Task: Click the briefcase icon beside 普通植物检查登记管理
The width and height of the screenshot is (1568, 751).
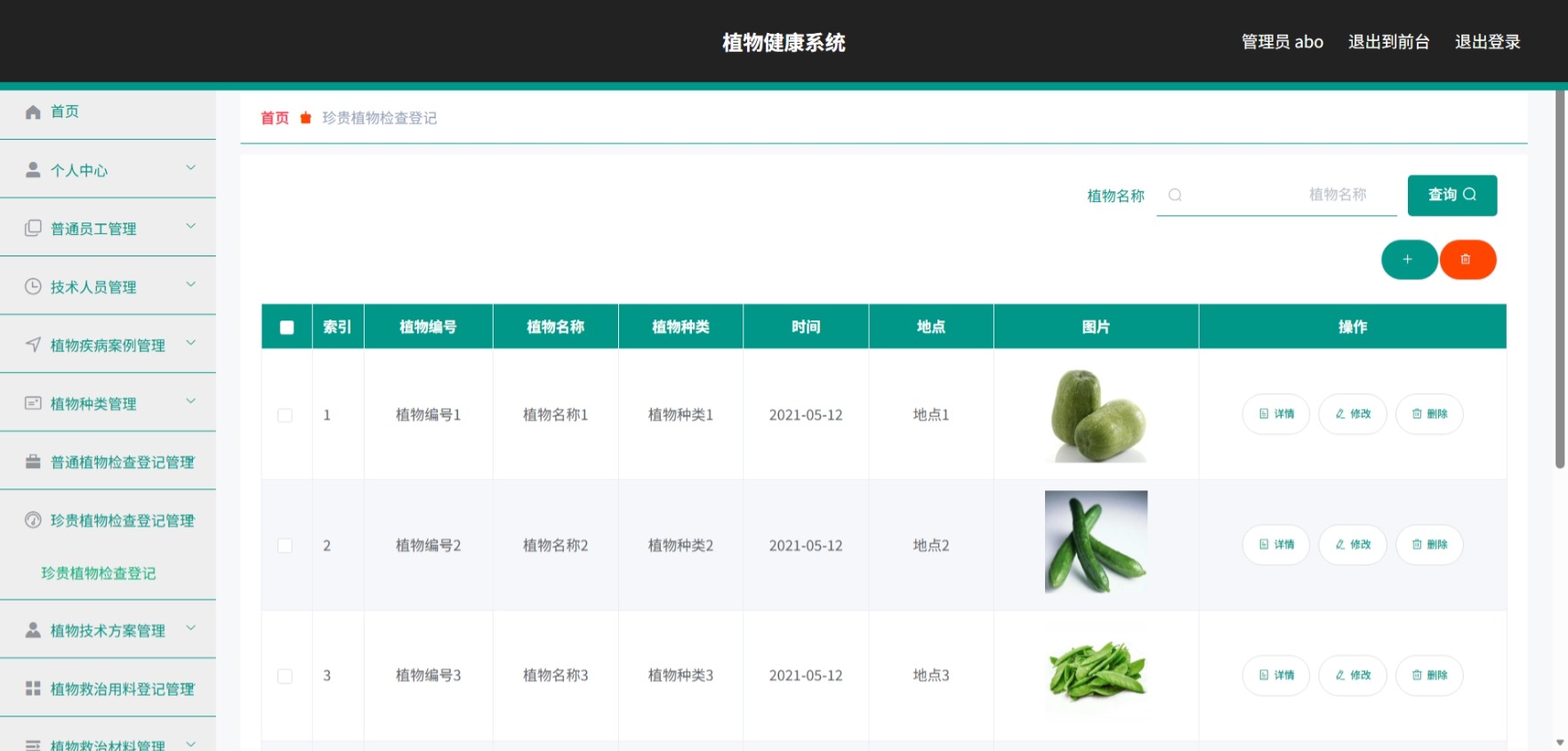Action: 33,462
